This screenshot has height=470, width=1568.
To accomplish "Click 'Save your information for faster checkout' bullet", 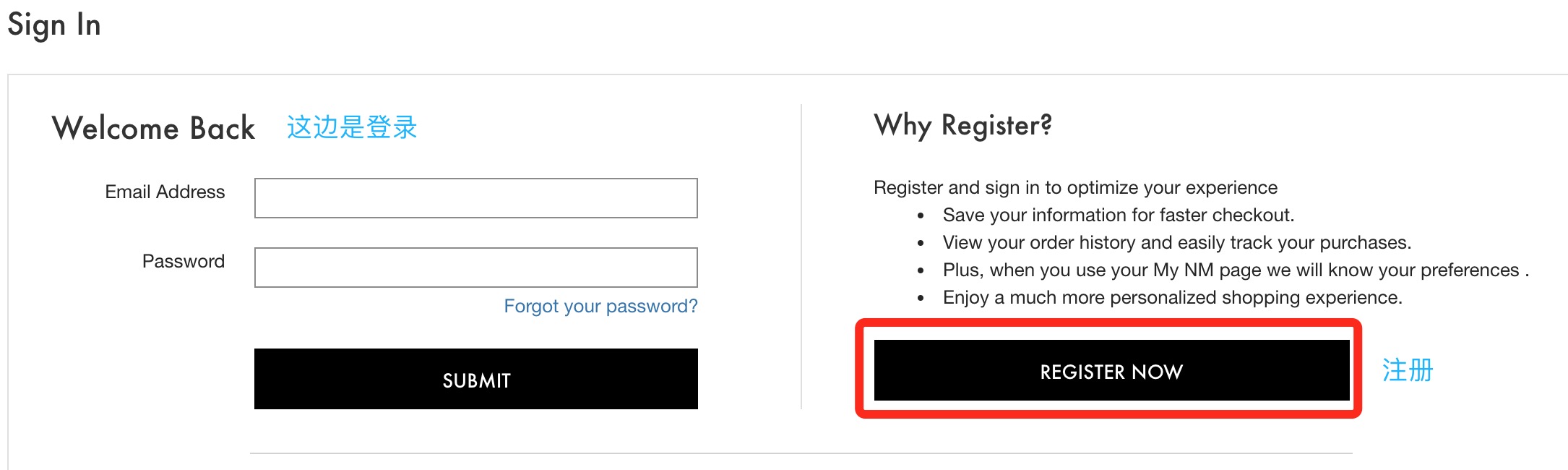I will (x=1118, y=215).
